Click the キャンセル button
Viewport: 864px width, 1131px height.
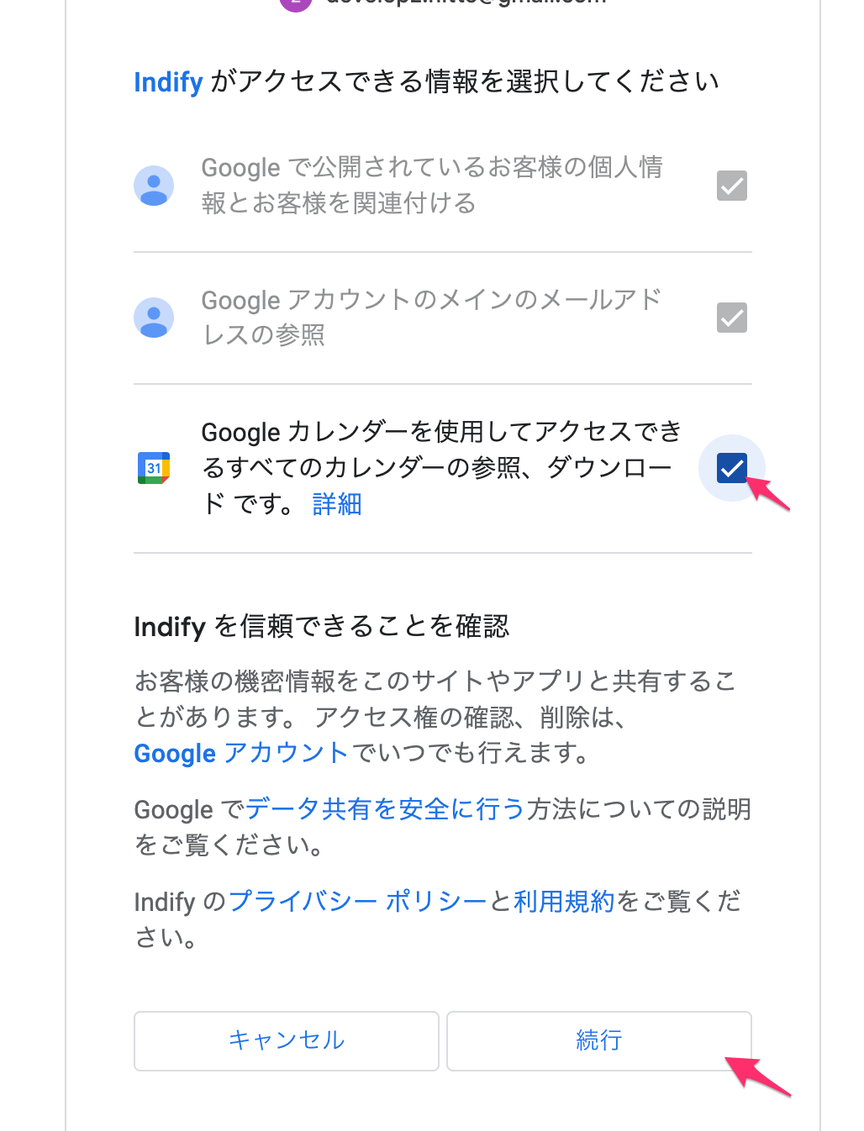(x=286, y=1040)
